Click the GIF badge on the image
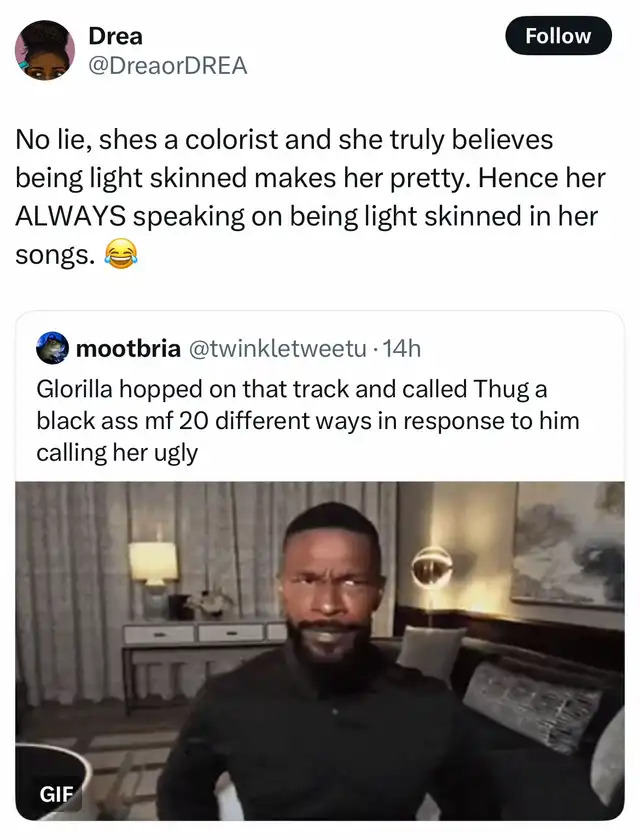Screen dimensions: 640x840 click(x=52, y=793)
